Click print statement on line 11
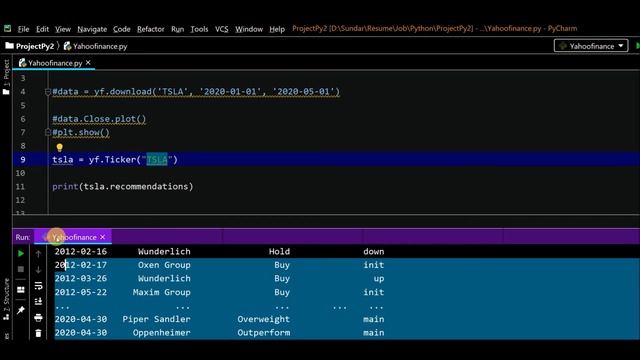Image resolution: width=640 pixels, height=360 pixels. tap(122, 187)
